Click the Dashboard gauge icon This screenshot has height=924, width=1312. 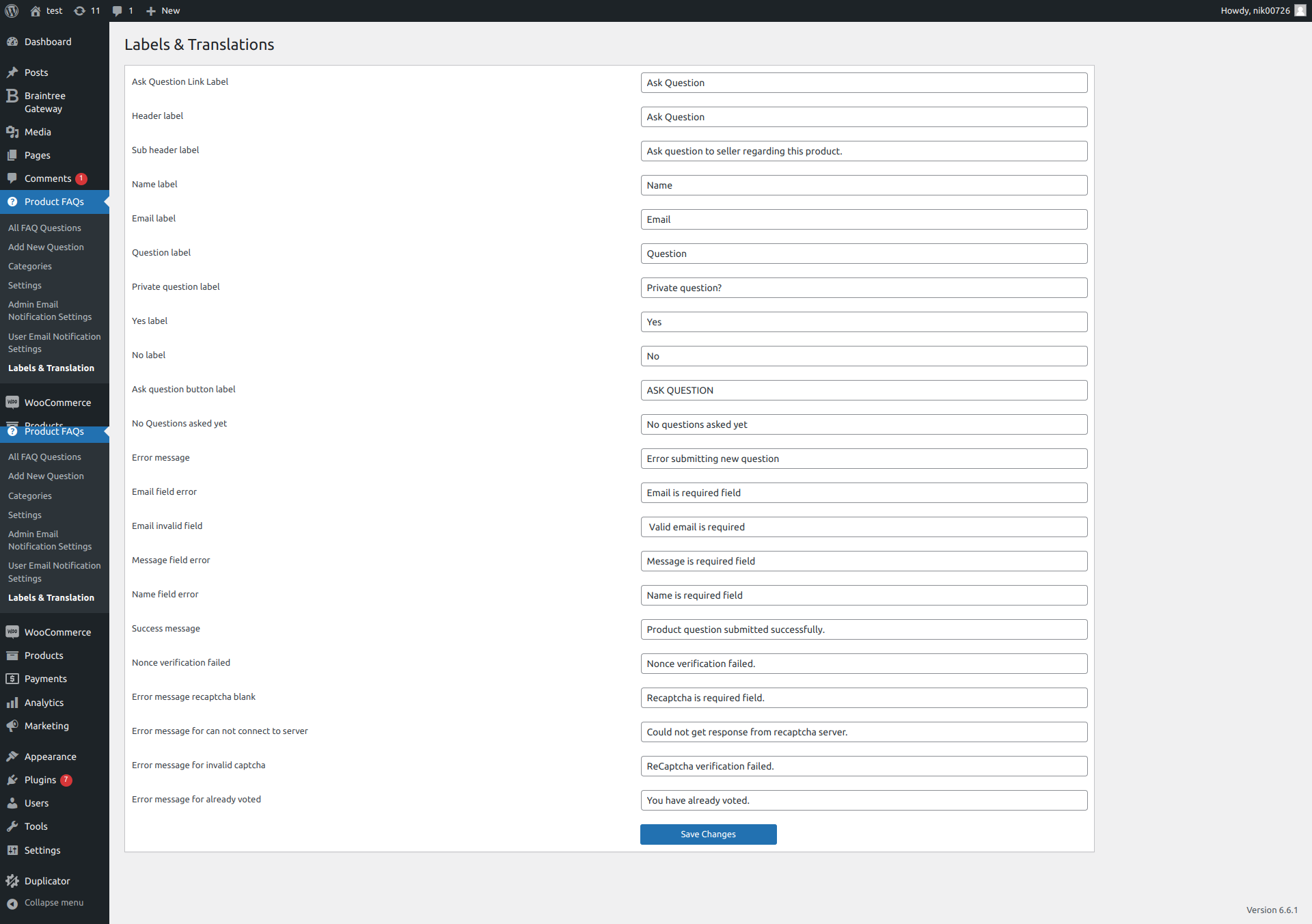[x=12, y=42]
